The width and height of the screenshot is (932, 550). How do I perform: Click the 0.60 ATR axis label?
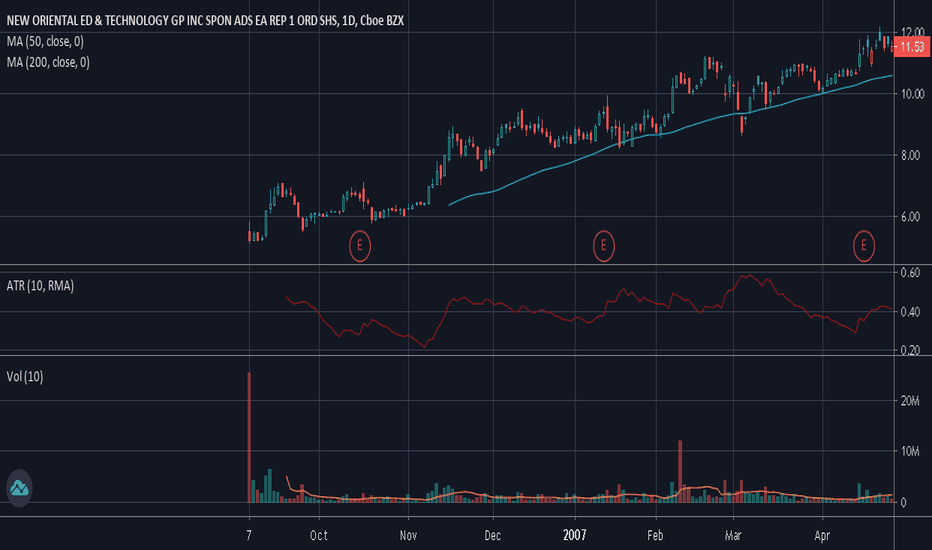pos(910,273)
